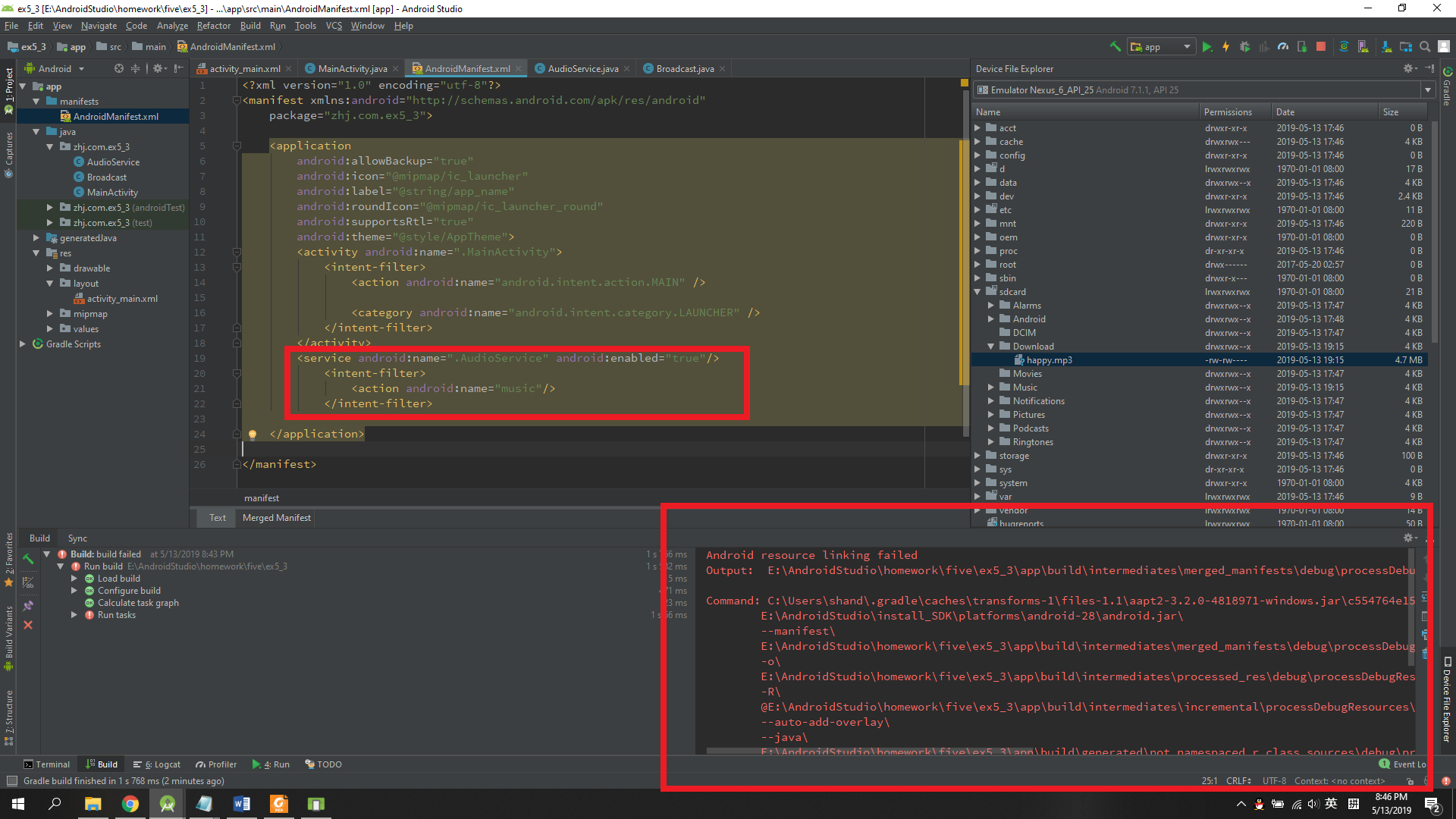Toggle pin tab in Build panel
The height and width of the screenshot is (819, 1456).
(x=28, y=605)
